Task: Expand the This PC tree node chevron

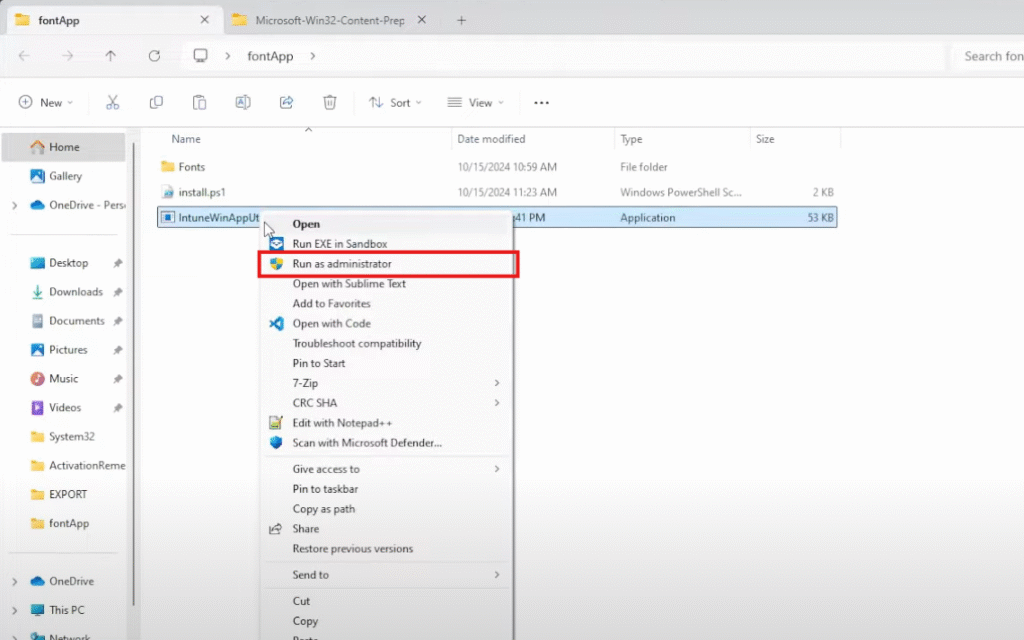Action: 14,611
